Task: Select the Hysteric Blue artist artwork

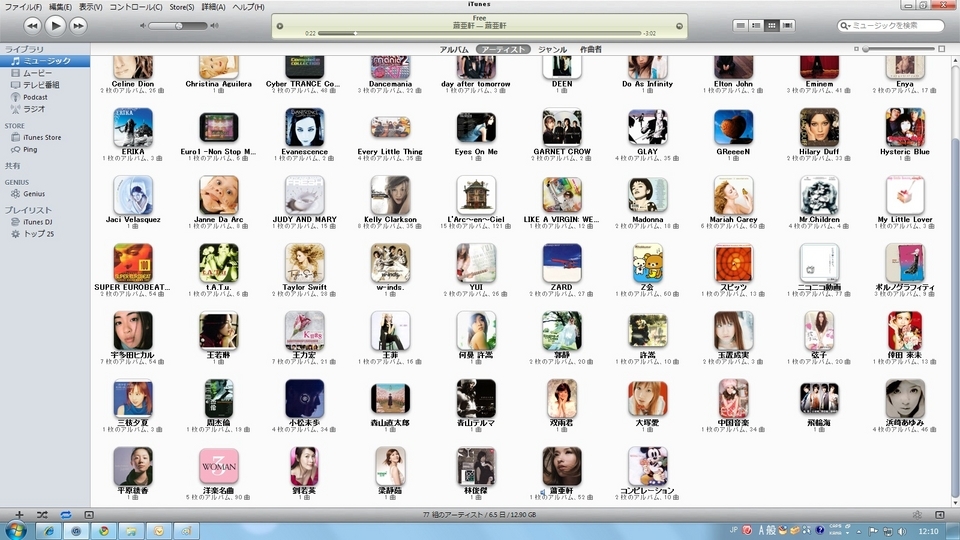Action: [x=904, y=127]
